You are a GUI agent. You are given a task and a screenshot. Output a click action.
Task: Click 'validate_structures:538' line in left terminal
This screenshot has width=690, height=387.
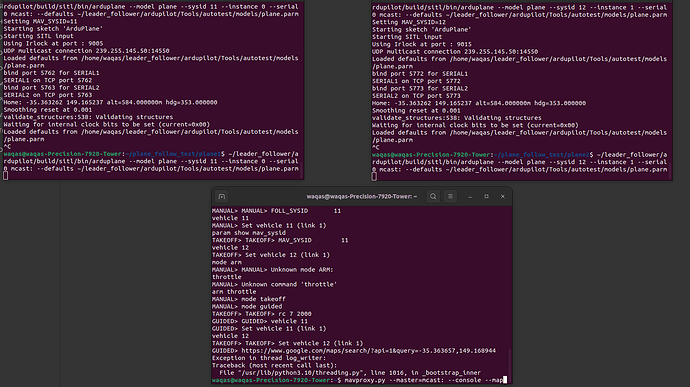(x=88, y=117)
